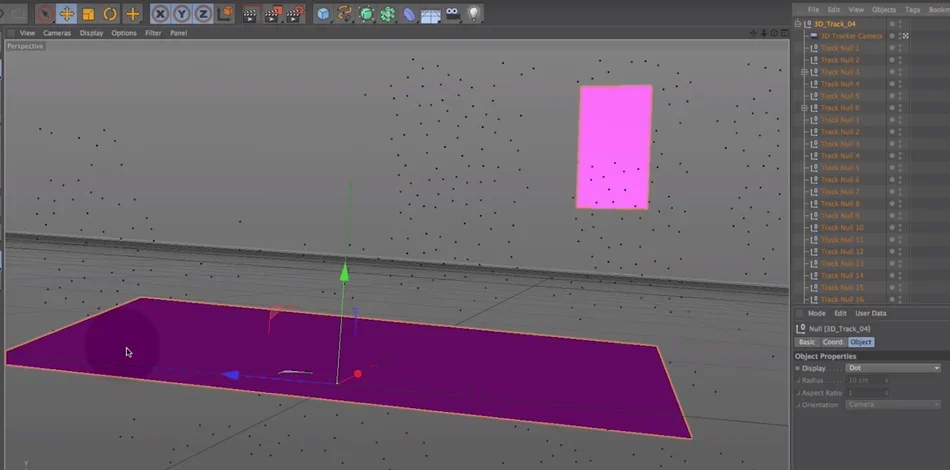Viewport: 950px width, 470px height.
Task: Toggle Y axis lock
Action: (x=182, y=13)
